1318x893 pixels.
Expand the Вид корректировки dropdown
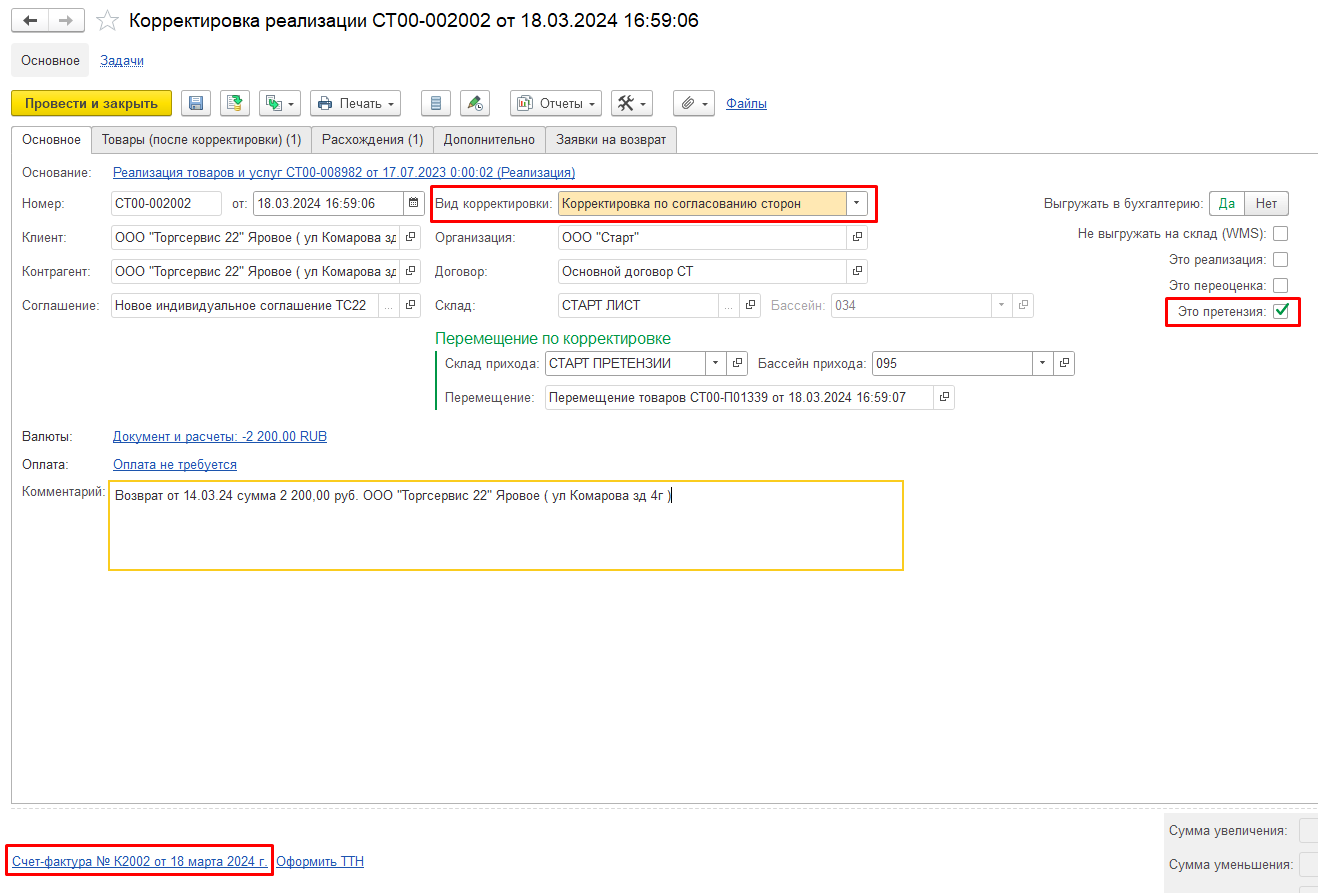point(856,204)
